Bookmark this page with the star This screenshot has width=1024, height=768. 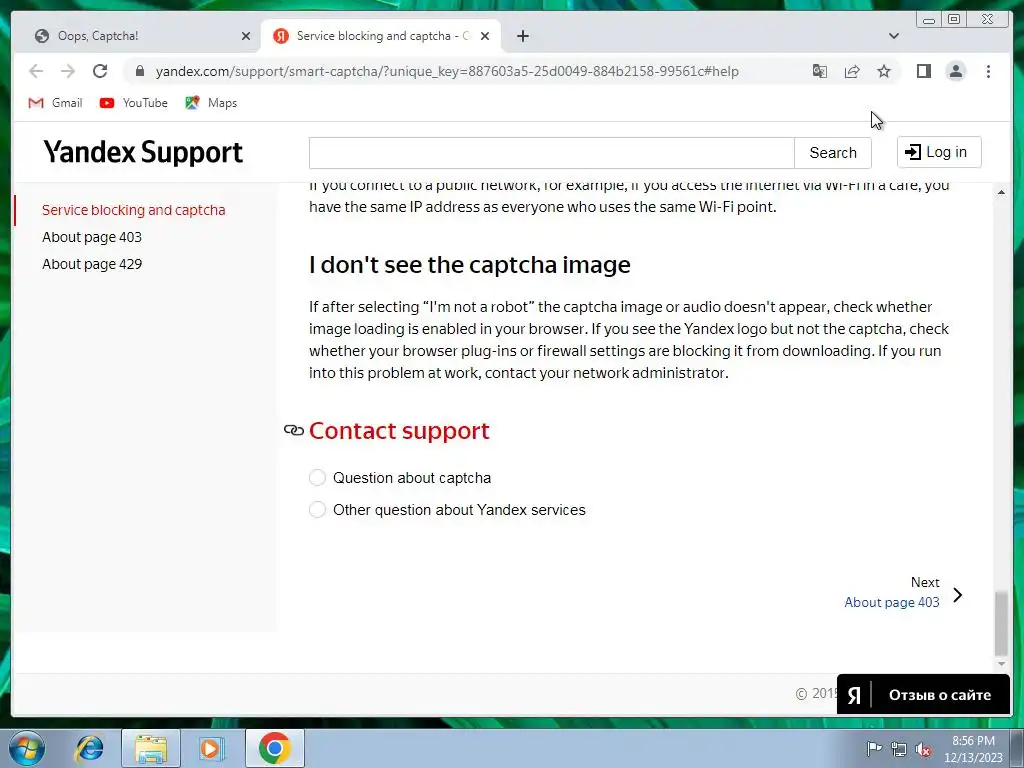[x=884, y=71]
